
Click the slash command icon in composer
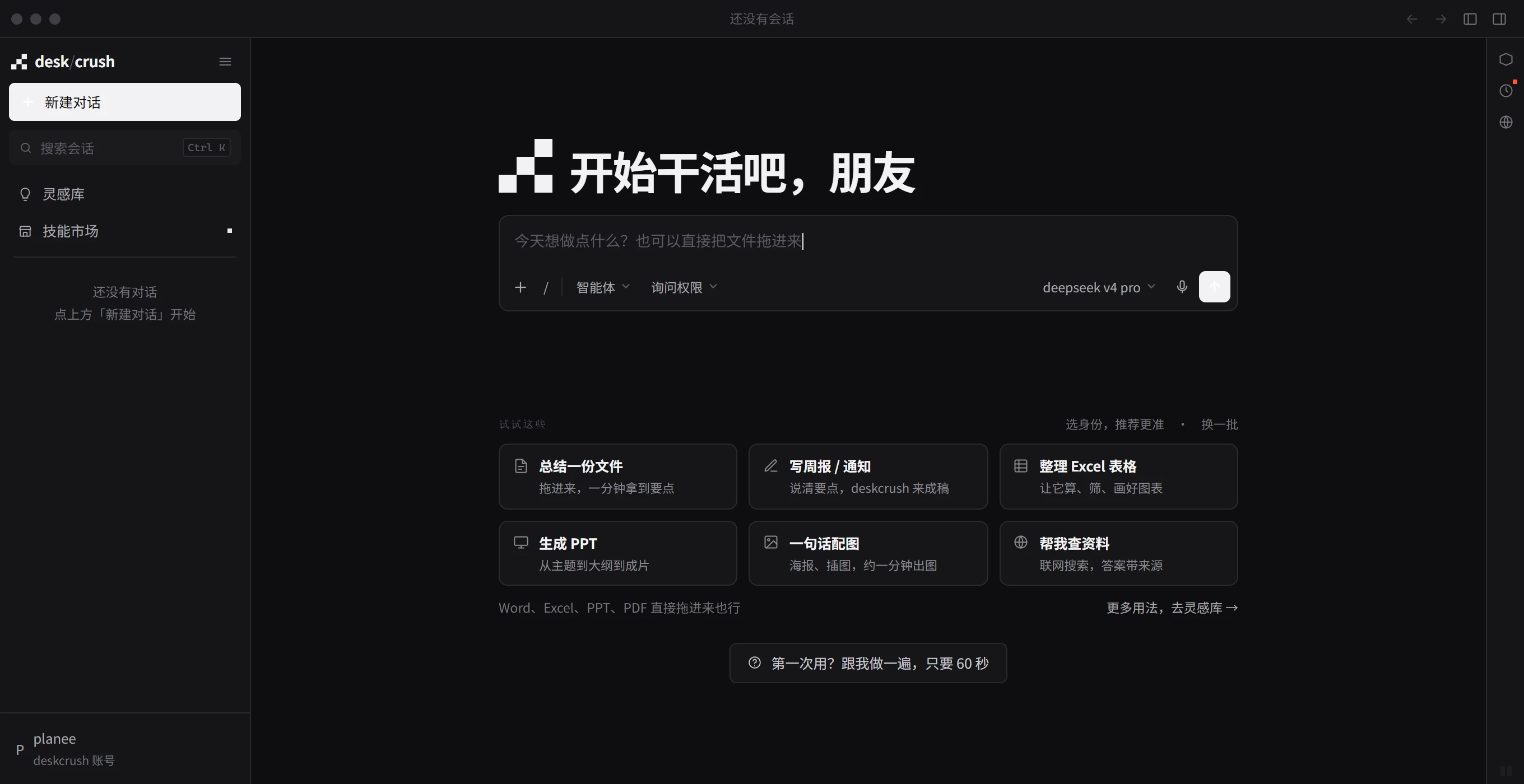point(546,287)
